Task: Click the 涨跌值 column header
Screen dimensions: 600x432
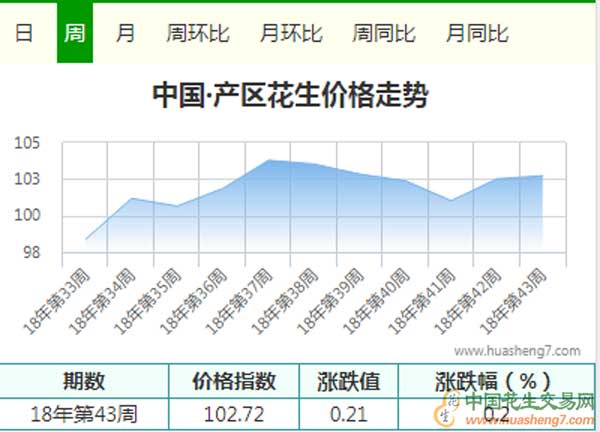Action: coord(349,381)
